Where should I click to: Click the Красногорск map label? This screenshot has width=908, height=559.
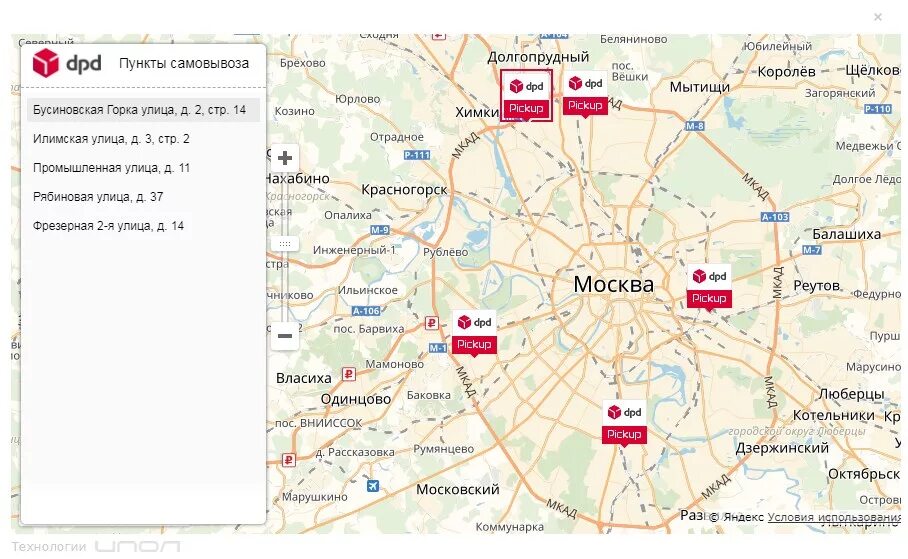click(x=404, y=189)
